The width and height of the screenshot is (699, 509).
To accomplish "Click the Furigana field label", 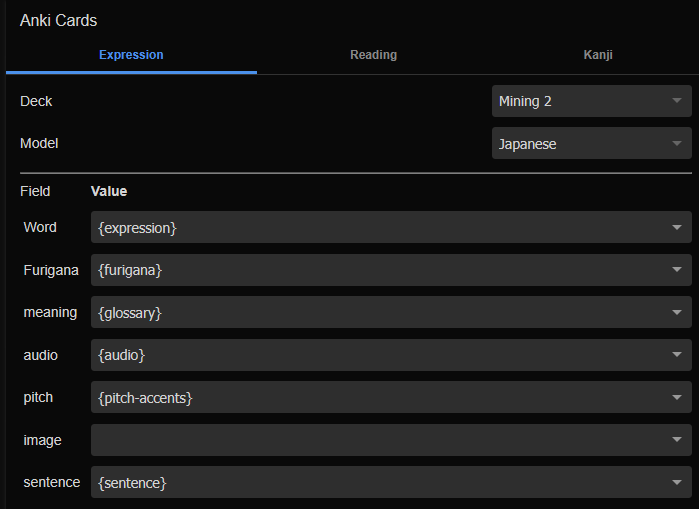I will tap(51, 270).
